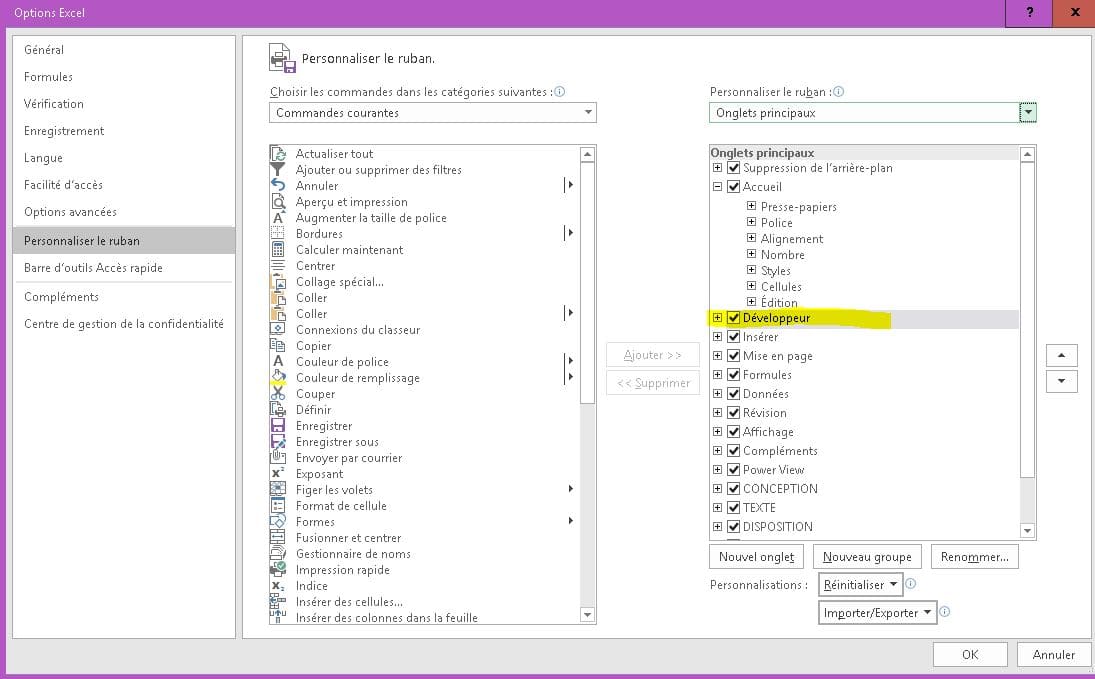Image resolution: width=1095 pixels, height=679 pixels.
Task: Click the Augmenter la taille de police icon
Action: (278, 218)
